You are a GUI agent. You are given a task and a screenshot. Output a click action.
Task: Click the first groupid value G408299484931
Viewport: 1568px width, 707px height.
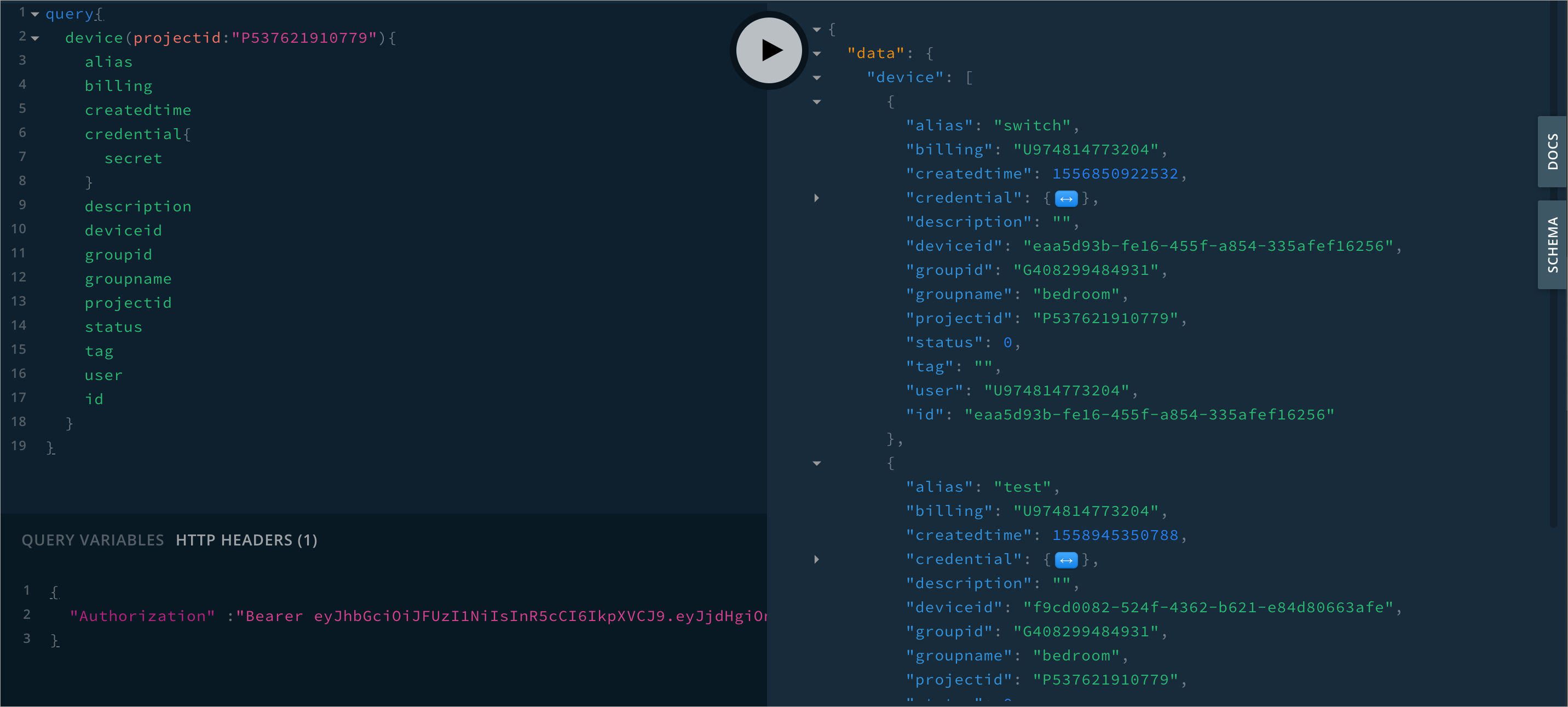[1086, 271]
